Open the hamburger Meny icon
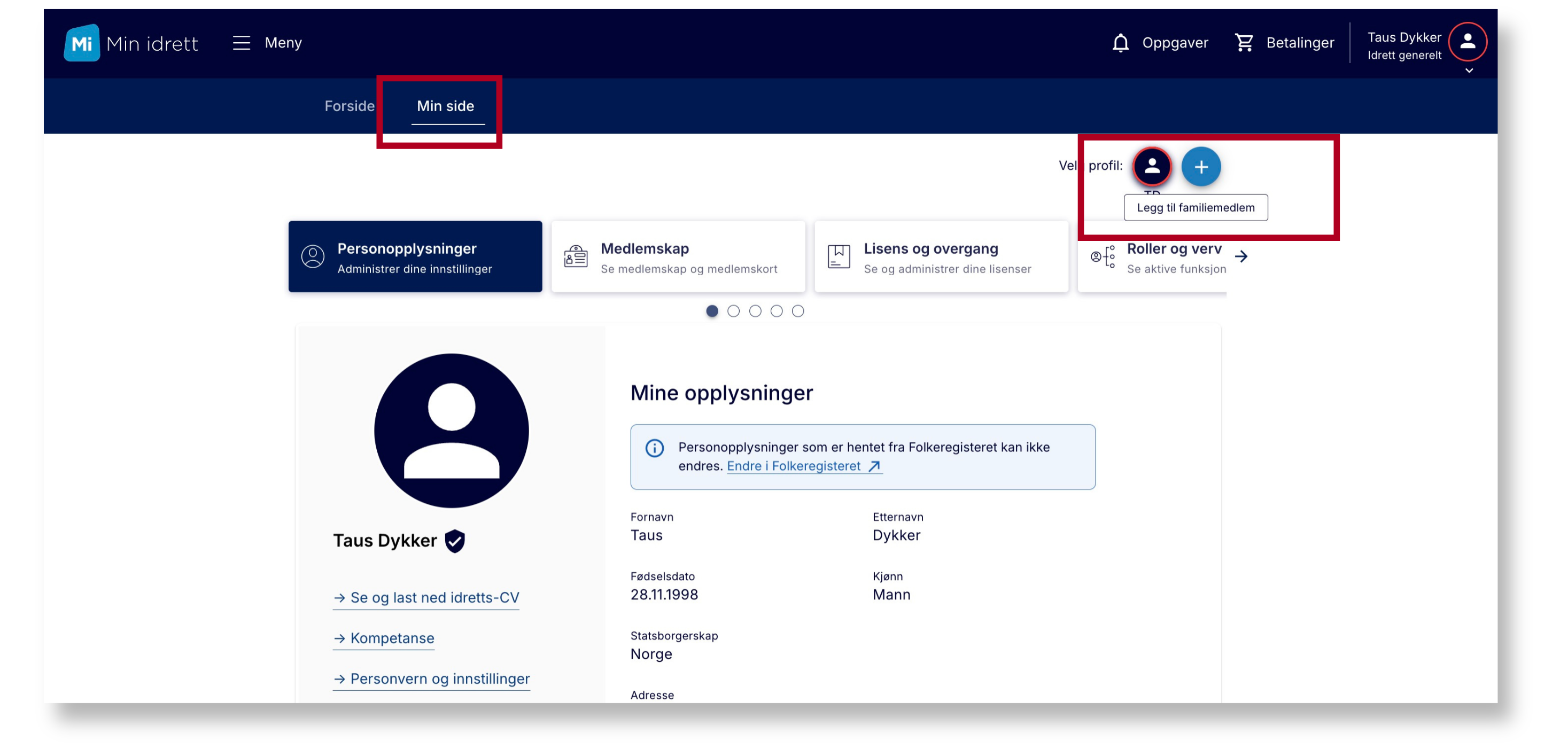Screen dimensions: 1568x749 click(242, 43)
